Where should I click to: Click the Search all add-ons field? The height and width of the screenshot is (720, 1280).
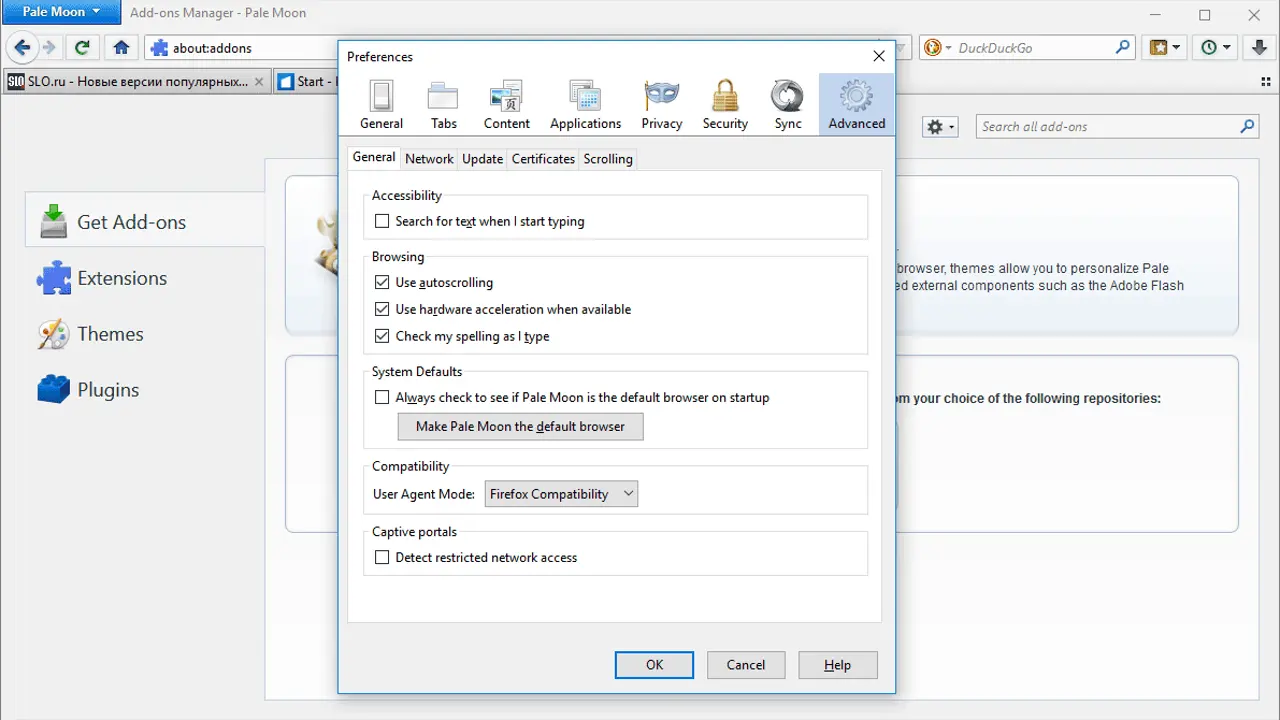point(1105,127)
